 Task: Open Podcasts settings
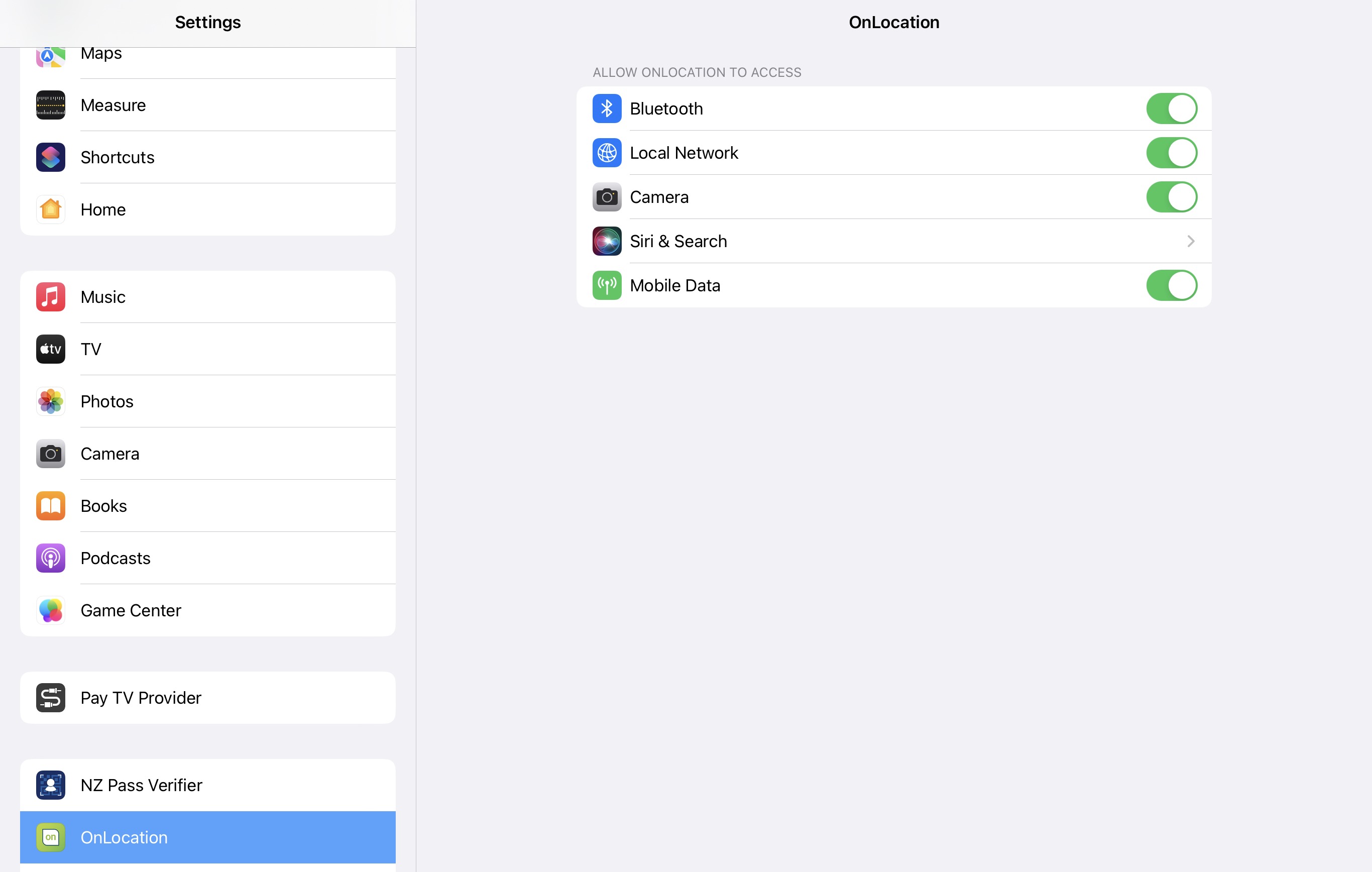click(x=207, y=558)
